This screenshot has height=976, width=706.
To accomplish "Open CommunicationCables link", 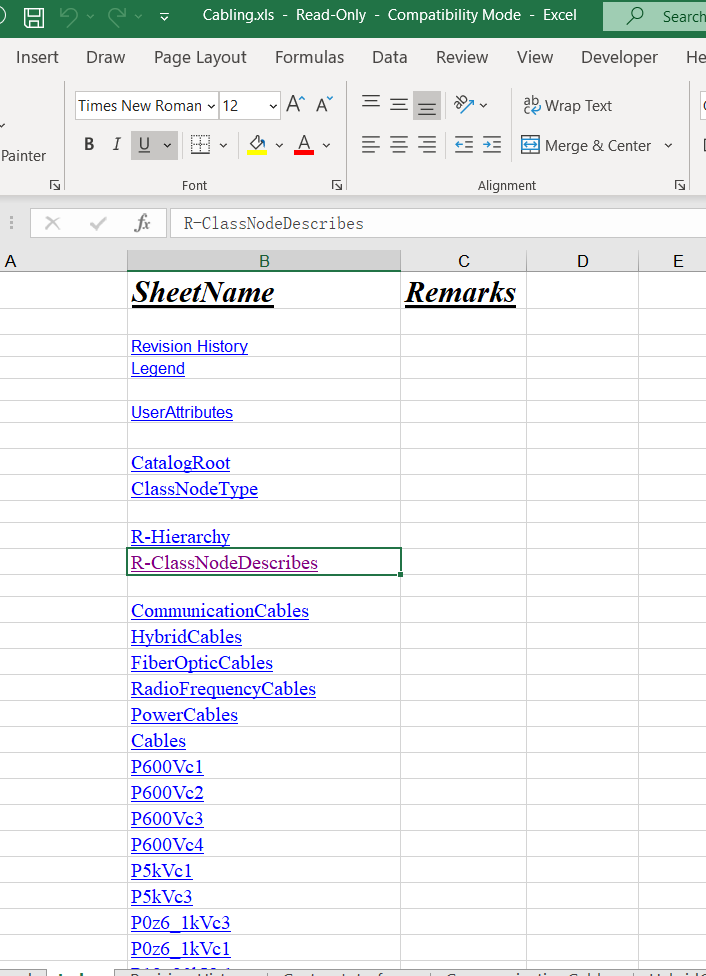I will coord(220,611).
